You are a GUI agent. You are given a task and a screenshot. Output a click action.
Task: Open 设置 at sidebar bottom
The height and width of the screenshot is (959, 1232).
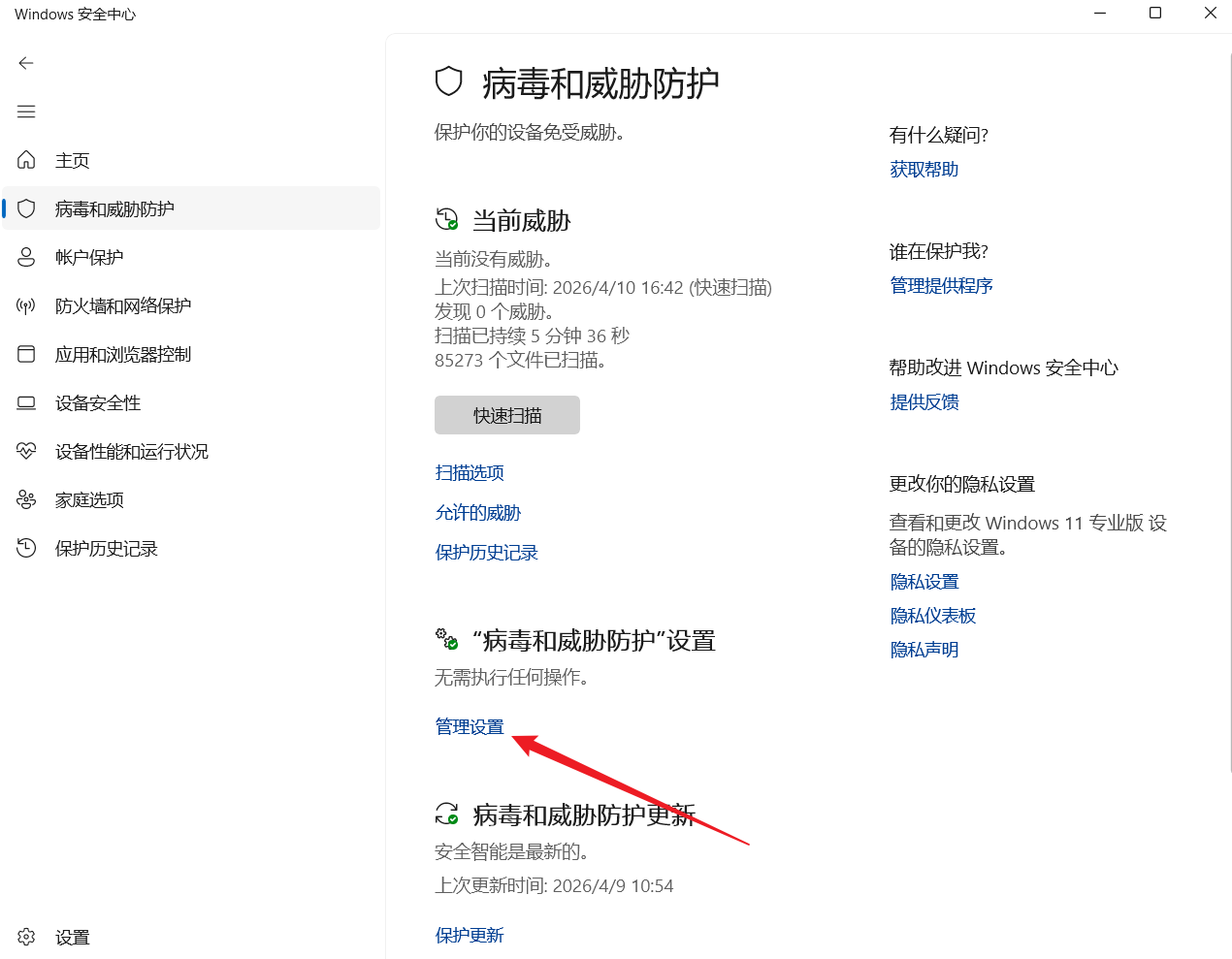pos(191,937)
